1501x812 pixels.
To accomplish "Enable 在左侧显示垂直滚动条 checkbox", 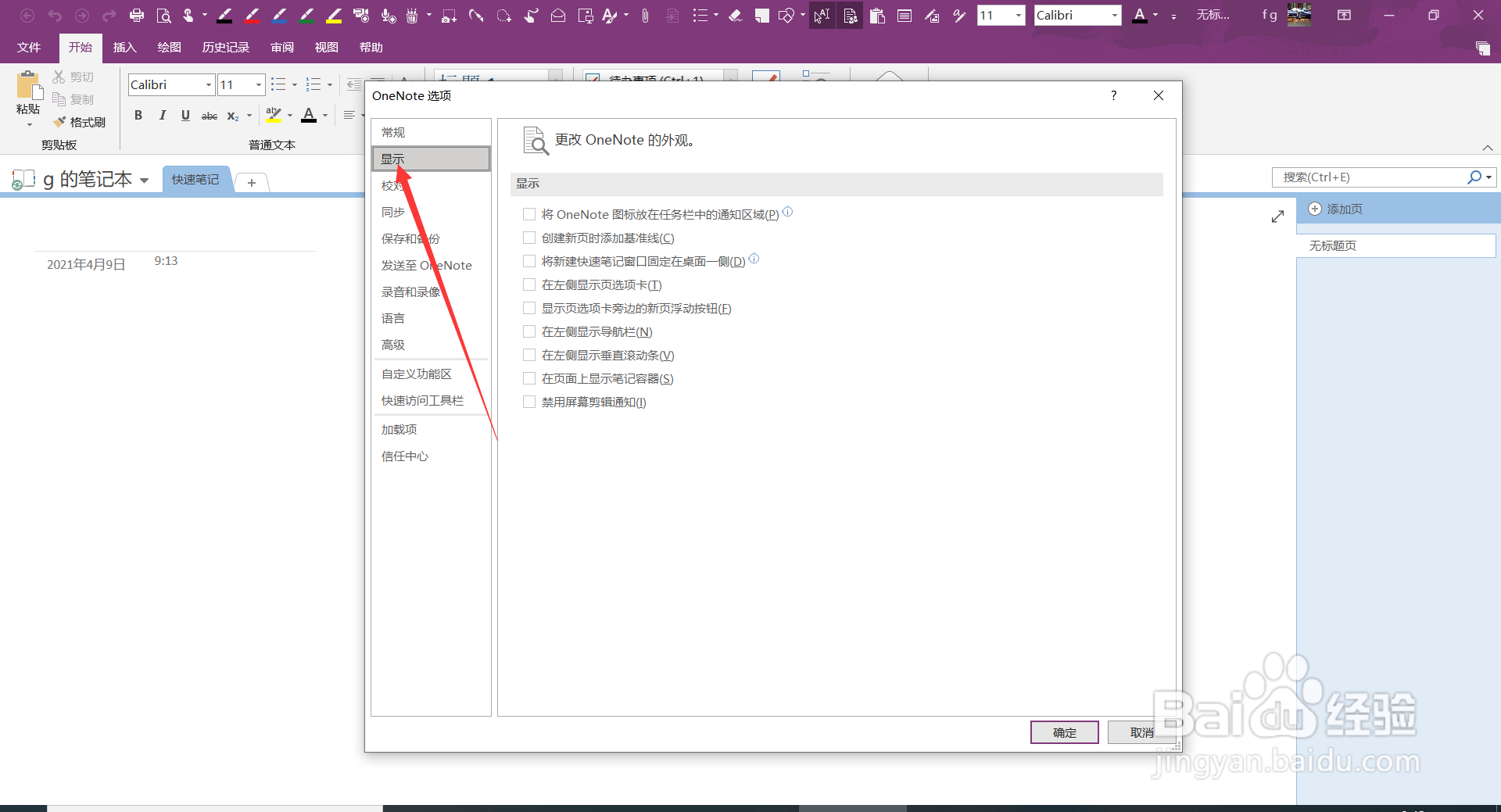I will pyautogui.click(x=529, y=355).
